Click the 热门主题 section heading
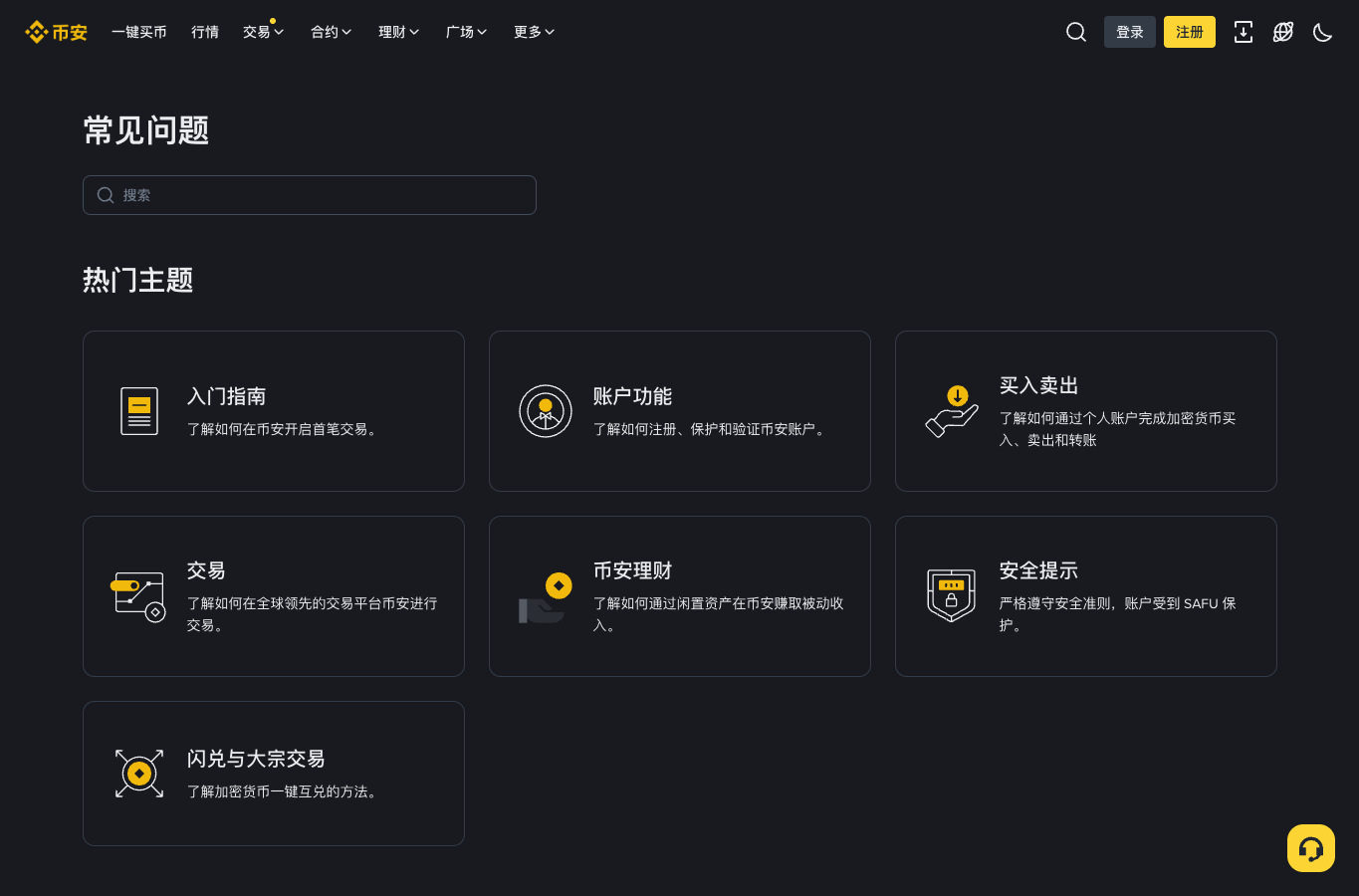Screen dimensions: 1359x896 click(x=138, y=281)
